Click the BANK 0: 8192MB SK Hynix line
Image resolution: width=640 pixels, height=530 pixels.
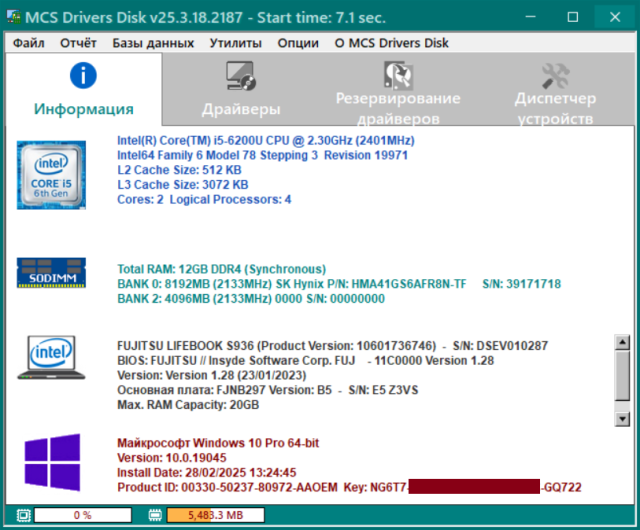(339, 284)
